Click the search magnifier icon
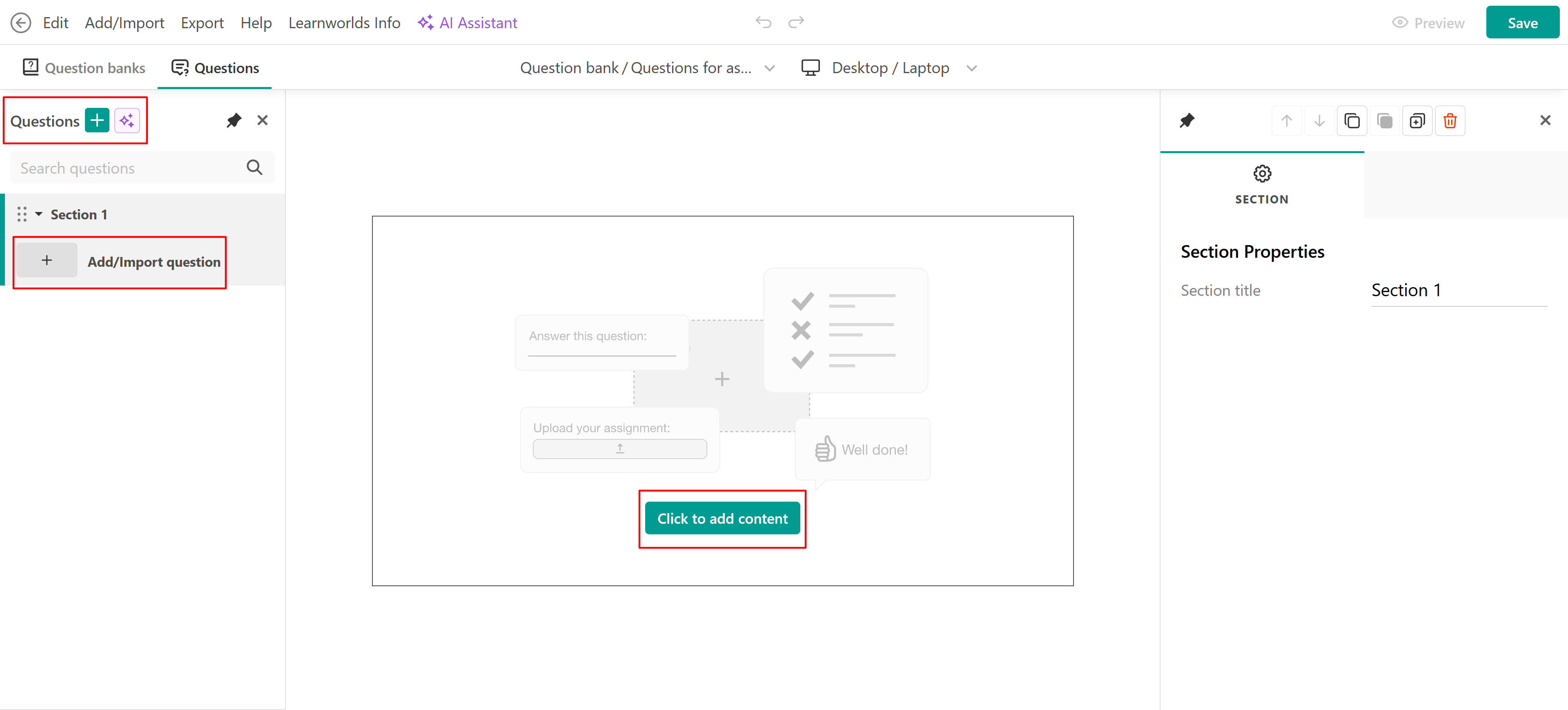The height and width of the screenshot is (710, 1568). 254,167
